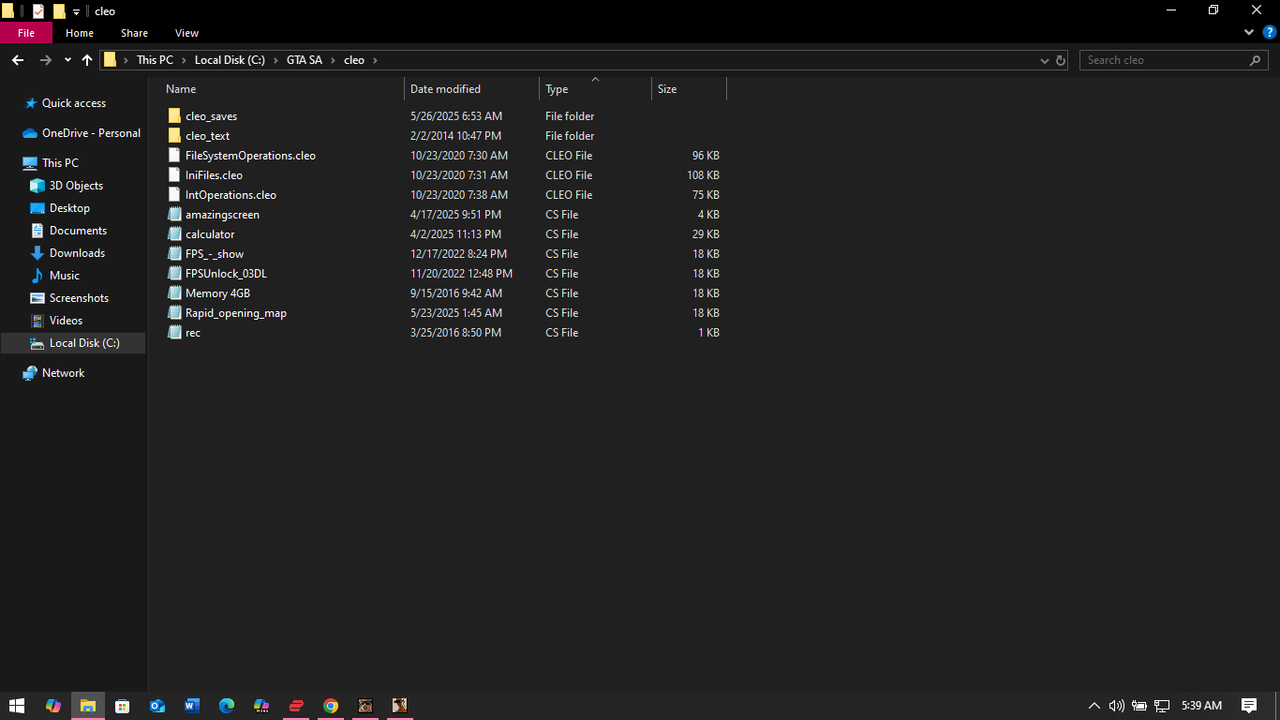This screenshot has height=720, width=1280.
Task: Click cleo in the address breadcrumb
Action: [x=354, y=60]
